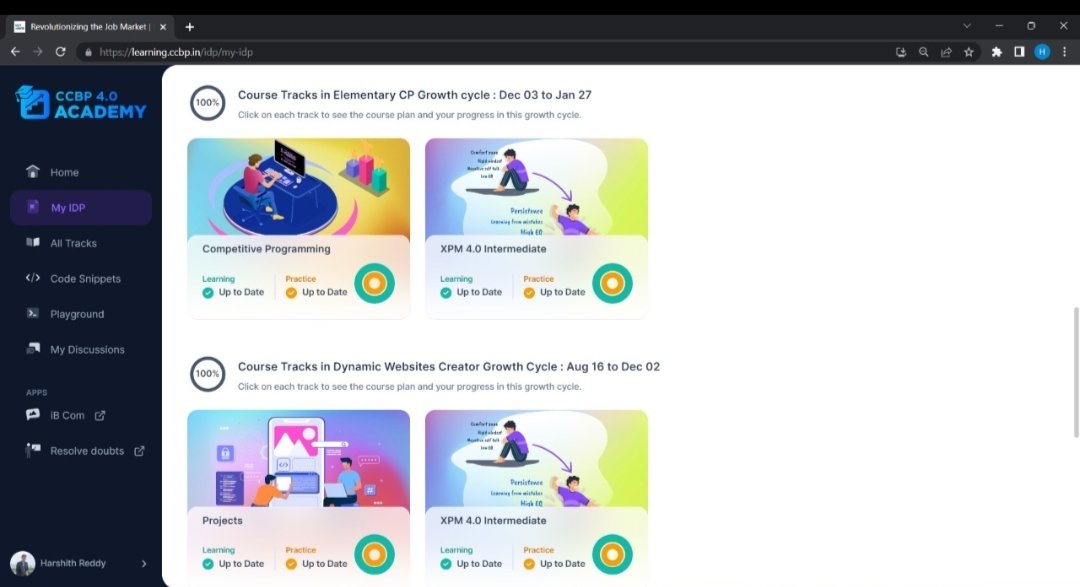Bookmark this page with the star icon
This screenshot has height=587, width=1080.
[969, 52]
